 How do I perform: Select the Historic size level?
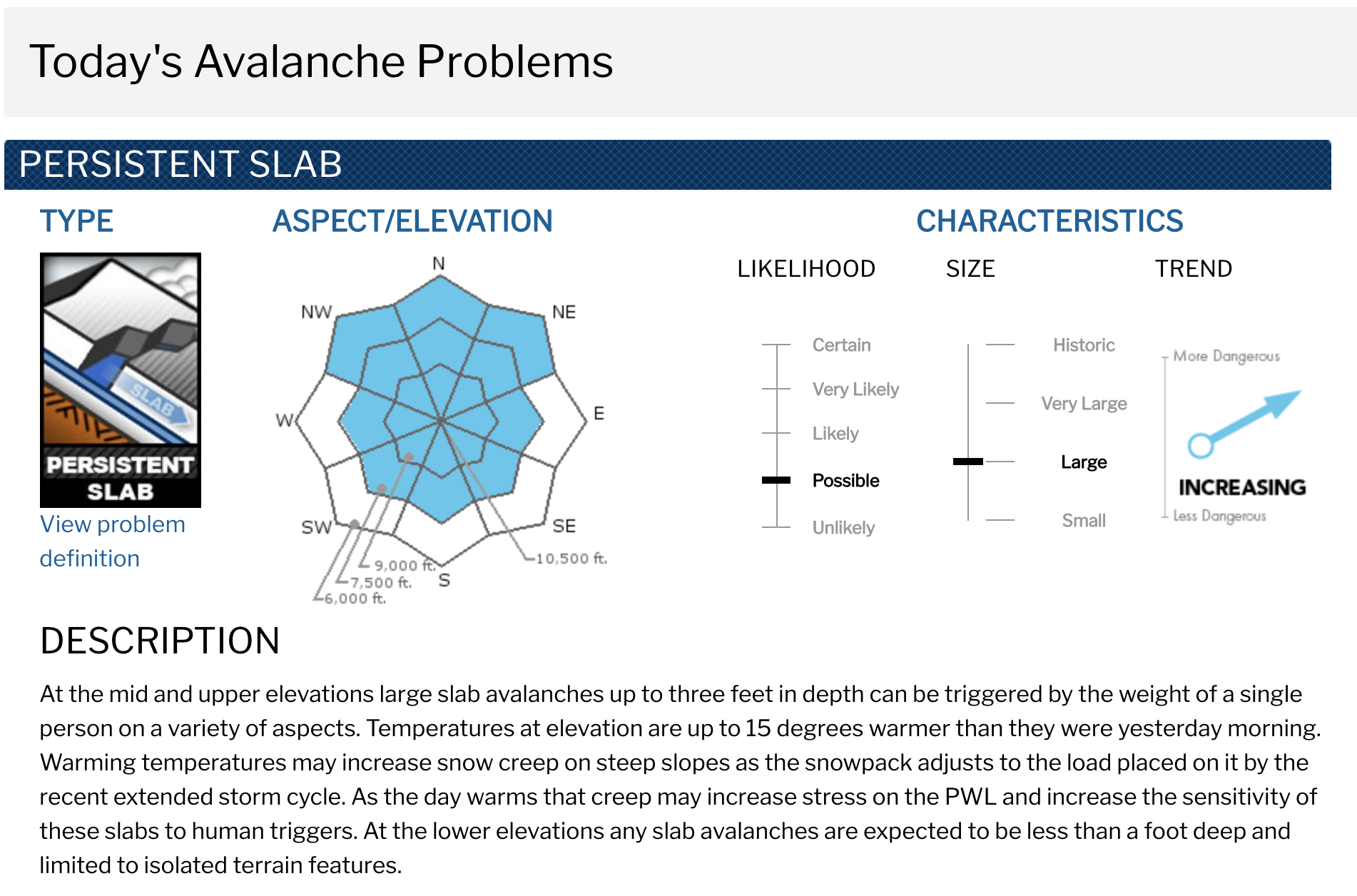[x=1084, y=345]
